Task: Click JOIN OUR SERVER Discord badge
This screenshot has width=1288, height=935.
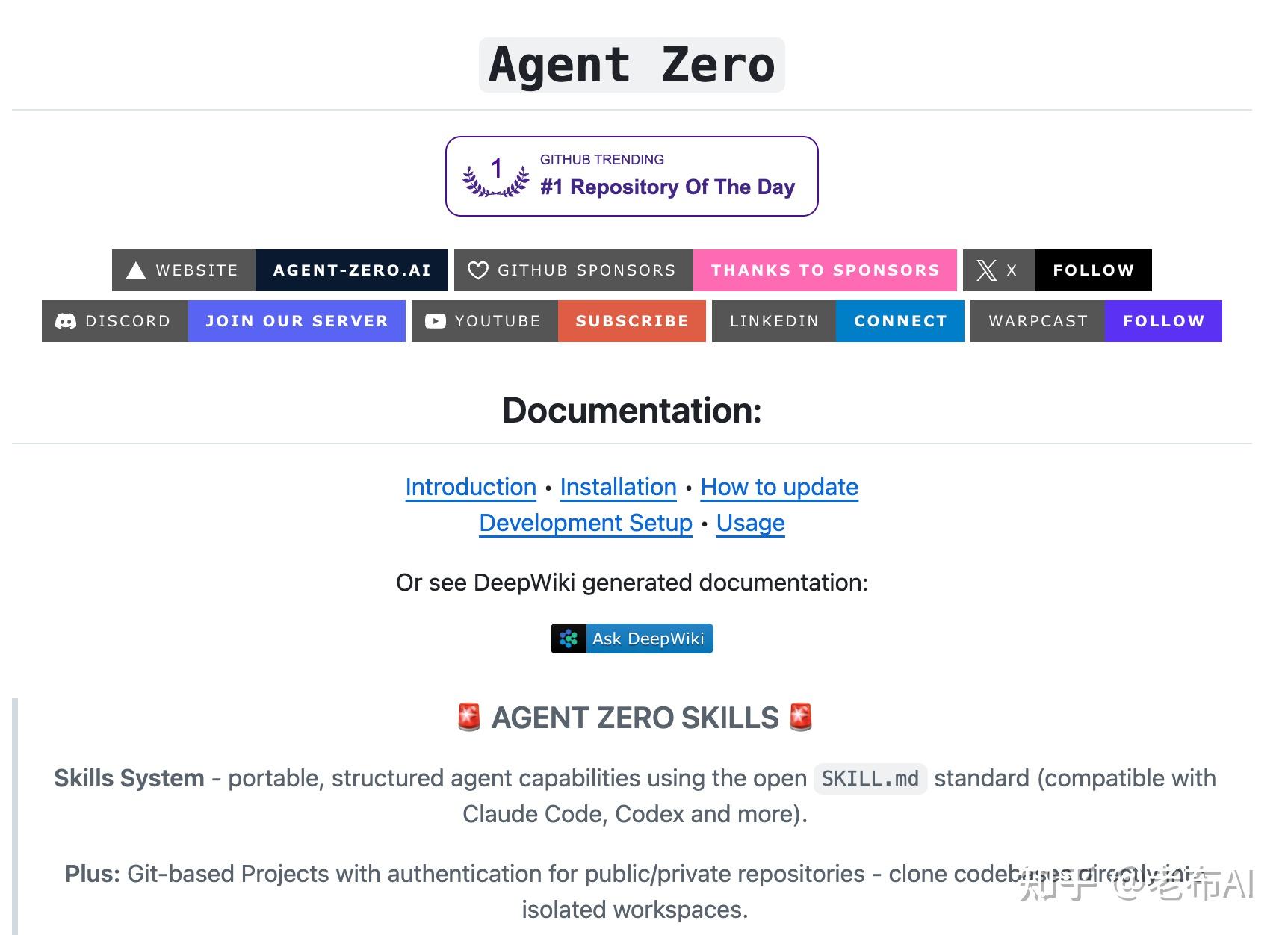Action: (x=297, y=321)
